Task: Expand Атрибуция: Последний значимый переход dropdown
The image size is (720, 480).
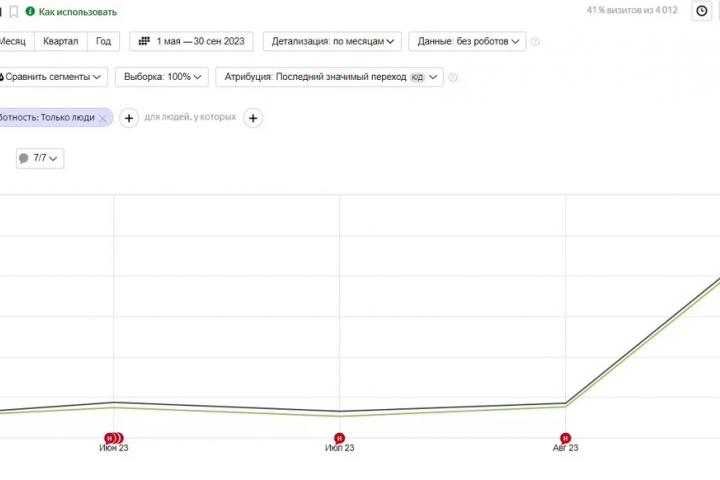Action: (329, 77)
